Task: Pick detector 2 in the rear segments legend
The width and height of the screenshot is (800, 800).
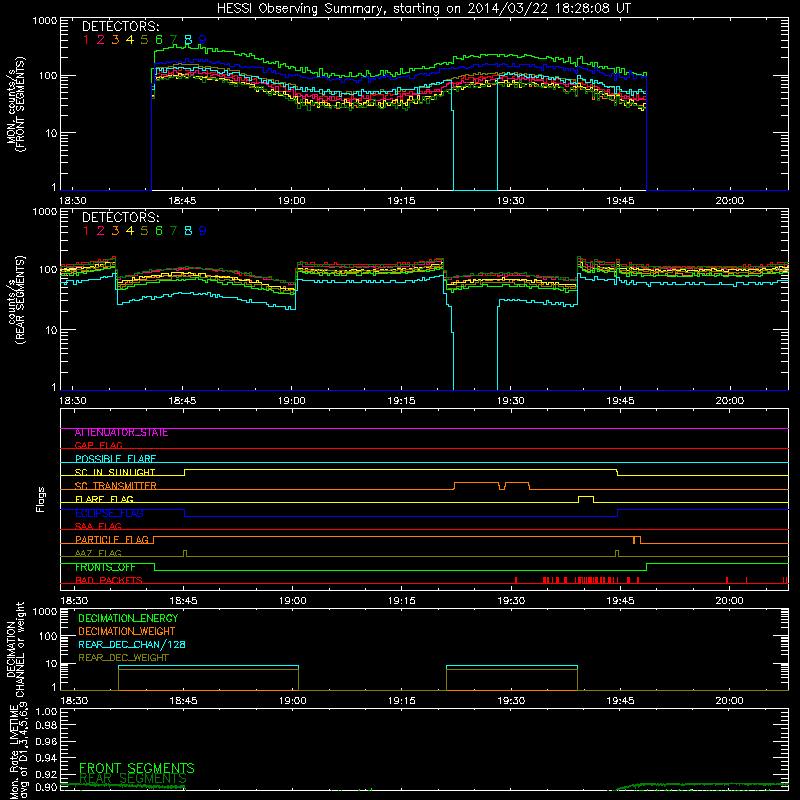Action: coord(101,231)
